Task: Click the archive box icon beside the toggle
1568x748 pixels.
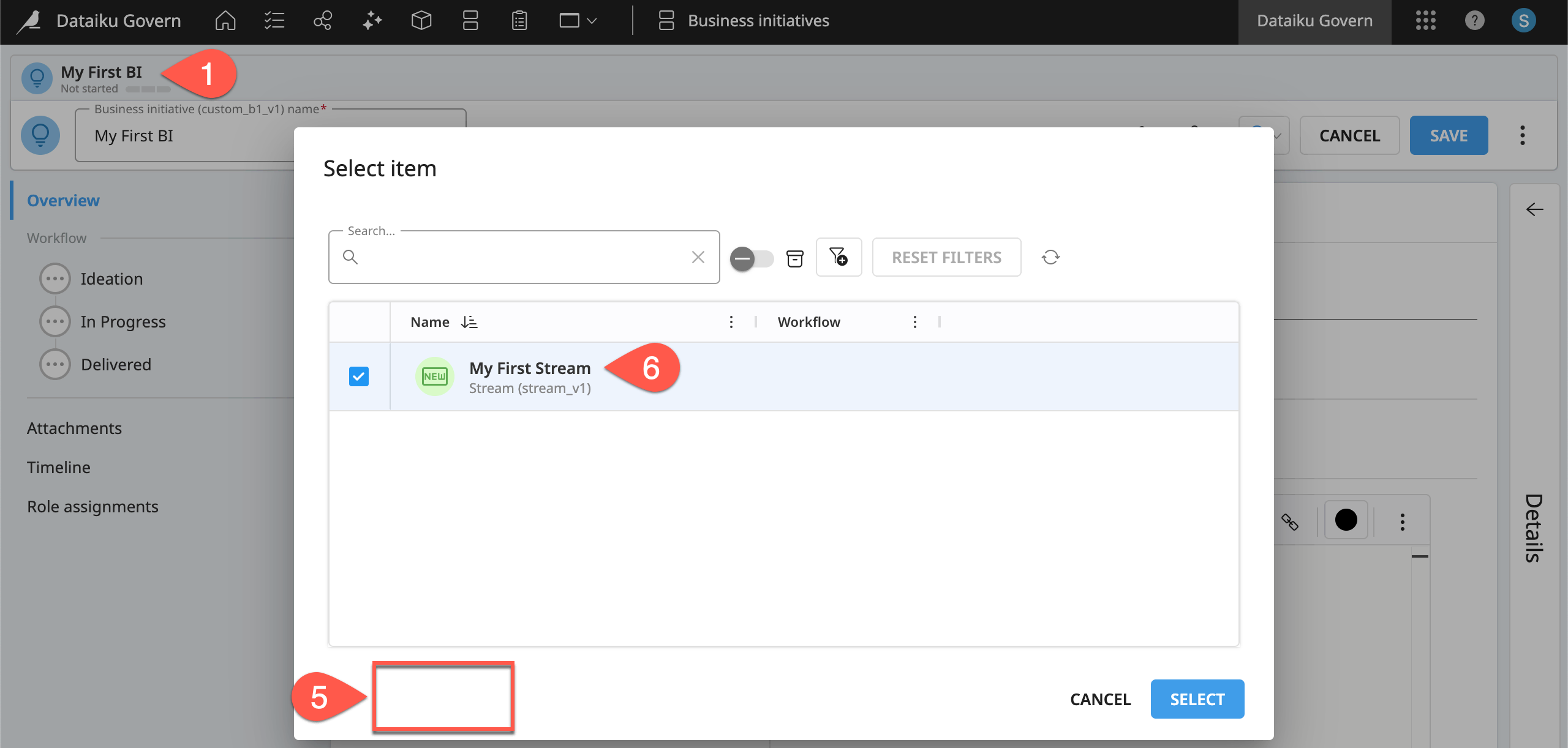Action: 794,258
